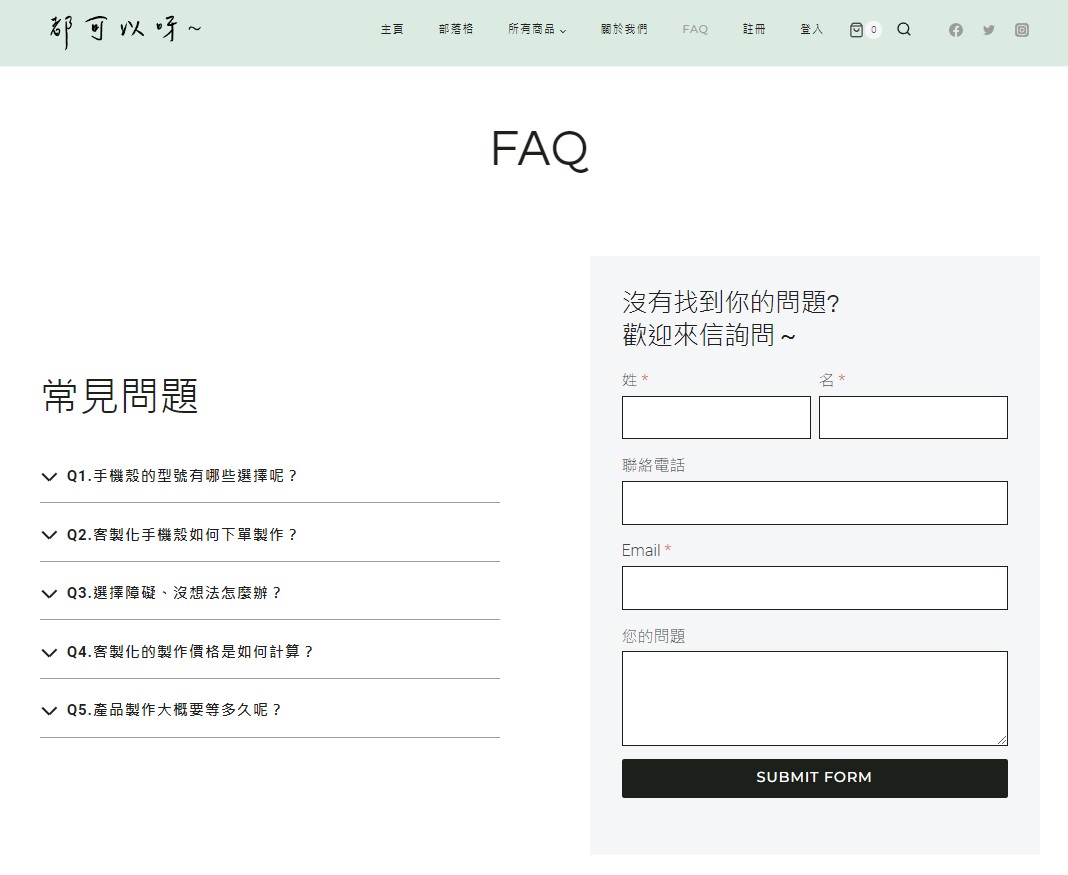Open the Facebook social icon
This screenshot has height=875, width=1068.
click(956, 30)
